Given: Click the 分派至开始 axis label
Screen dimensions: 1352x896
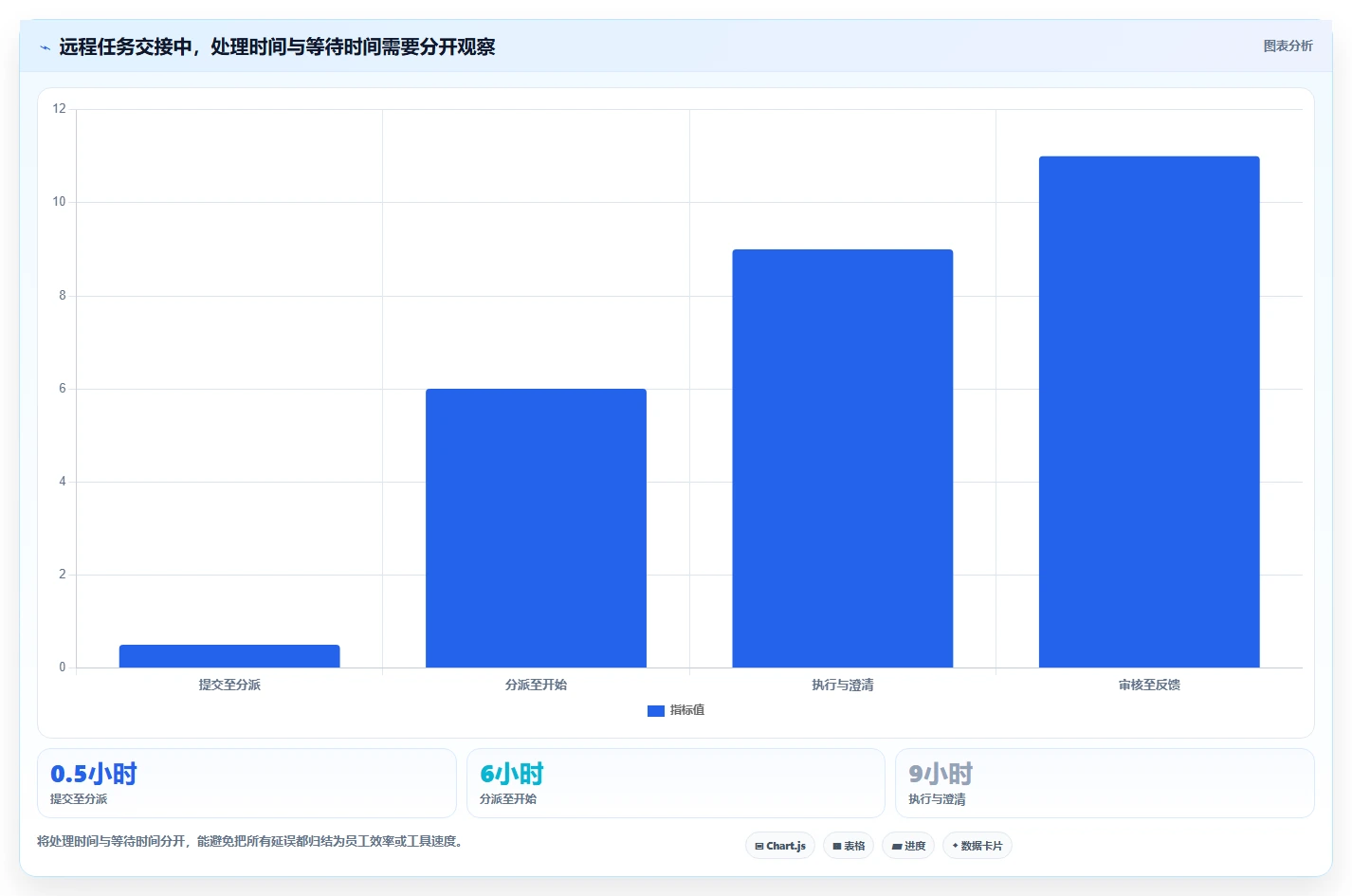Looking at the screenshot, I should click(x=536, y=685).
